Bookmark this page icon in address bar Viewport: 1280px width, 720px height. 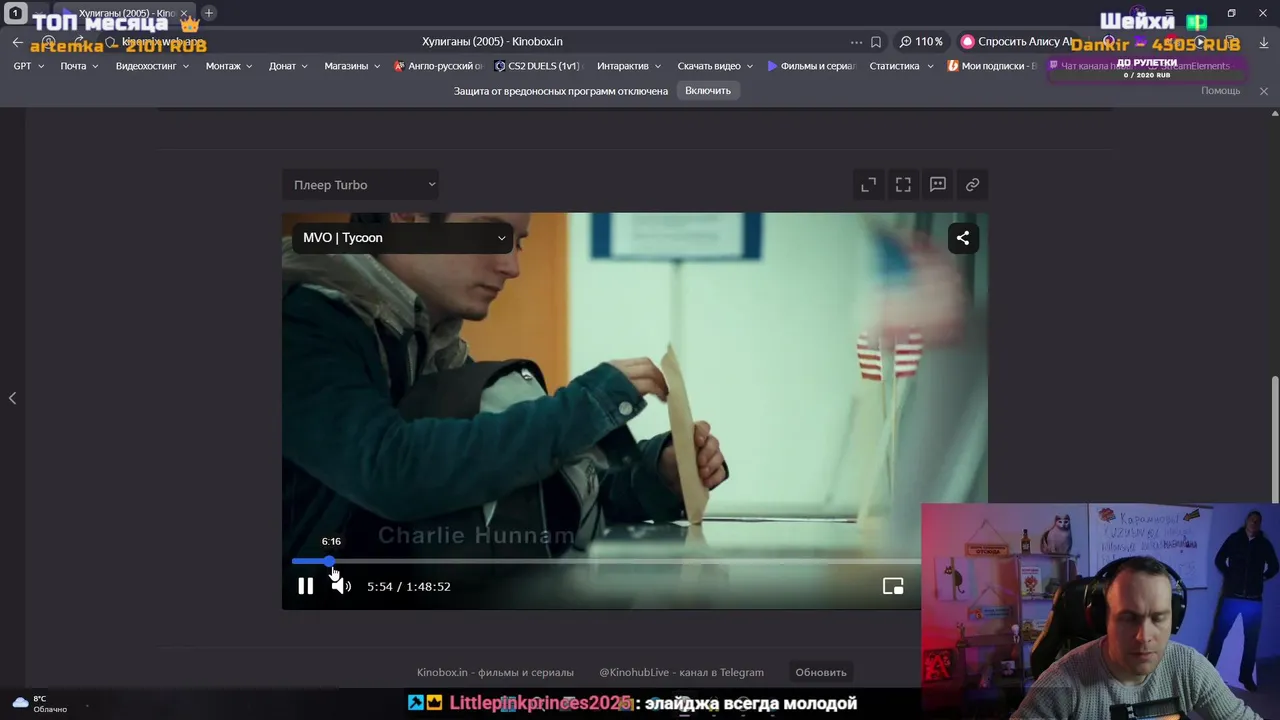click(876, 42)
